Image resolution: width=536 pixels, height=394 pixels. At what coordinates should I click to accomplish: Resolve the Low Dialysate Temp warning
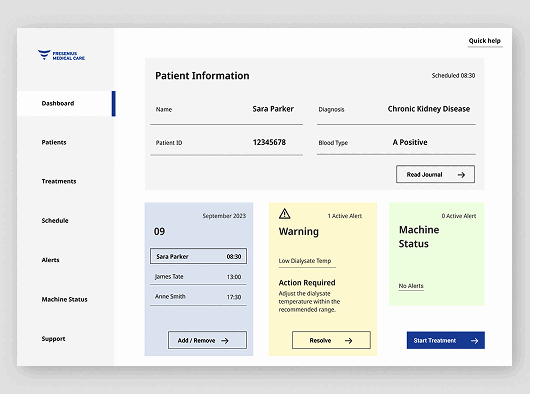331,340
